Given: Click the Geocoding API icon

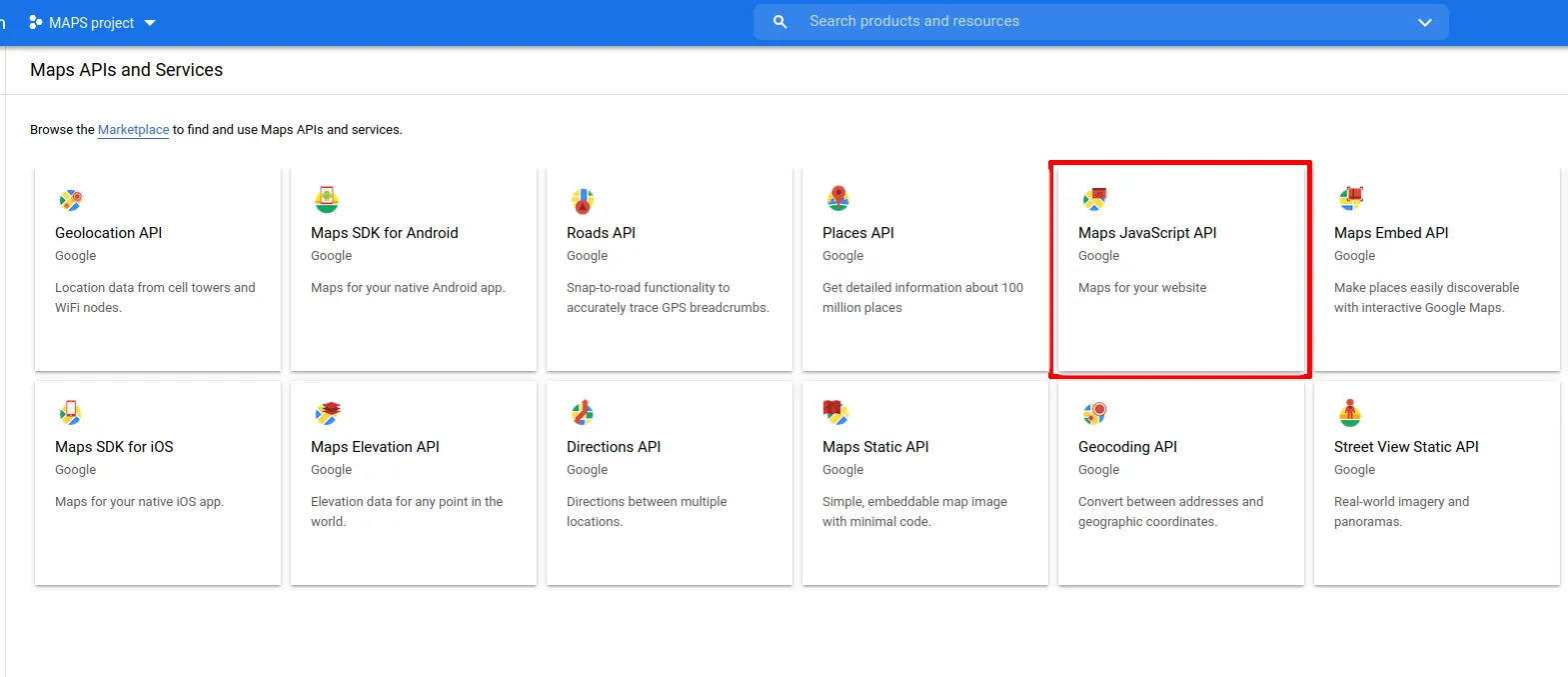Looking at the screenshot, I should coord(1094,413).
